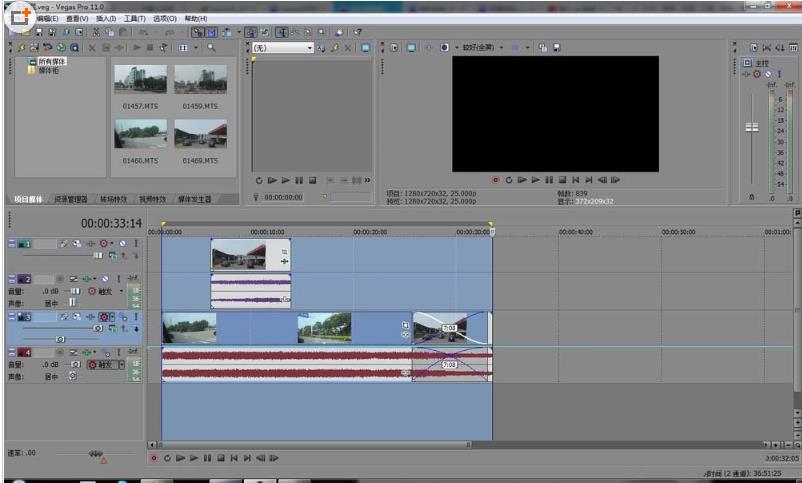This screenshot has width=802, height=483.
Task: Open the media views dropdown arrow
Action: [196, 47]
